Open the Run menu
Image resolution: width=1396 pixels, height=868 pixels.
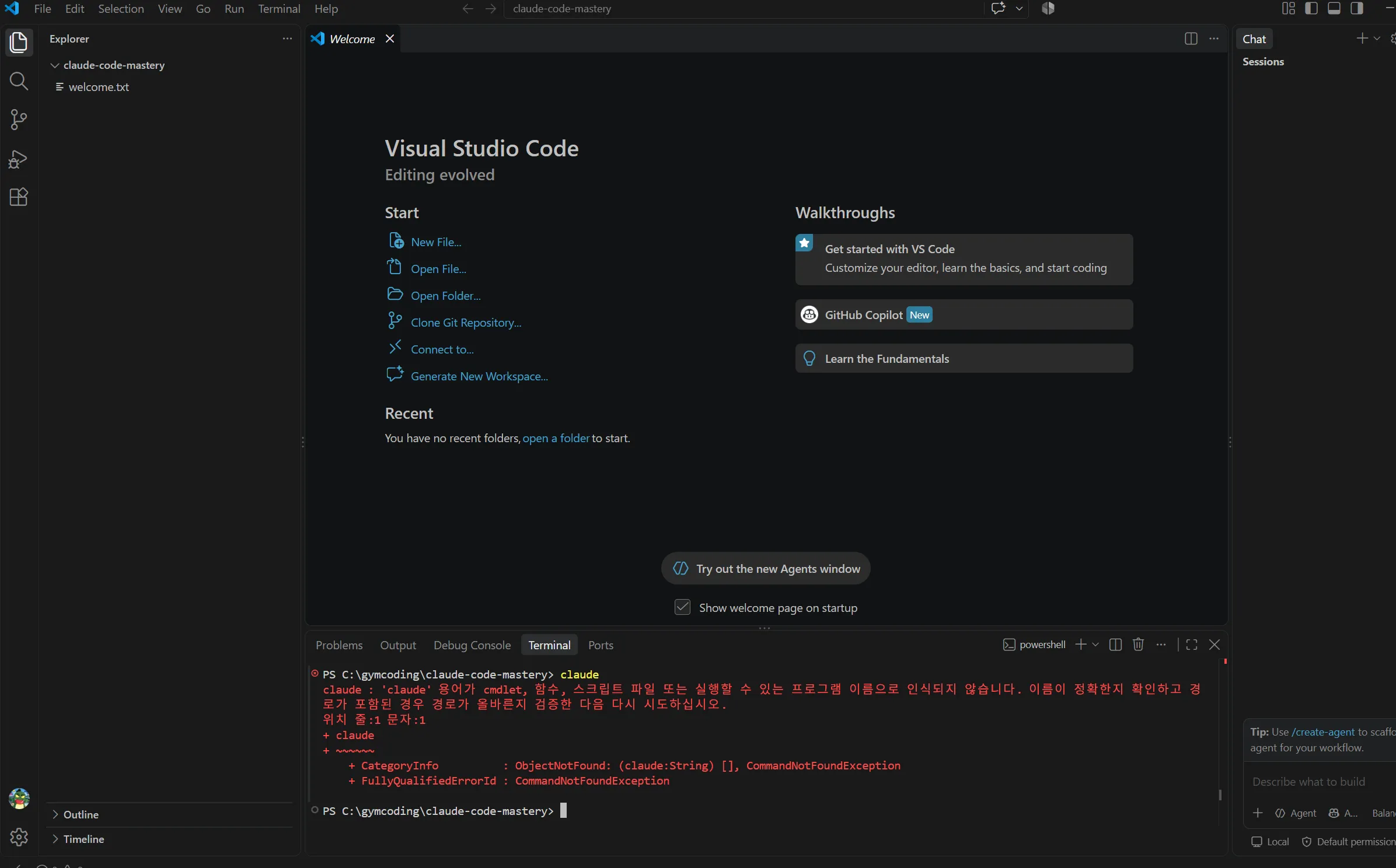(234, 9)
